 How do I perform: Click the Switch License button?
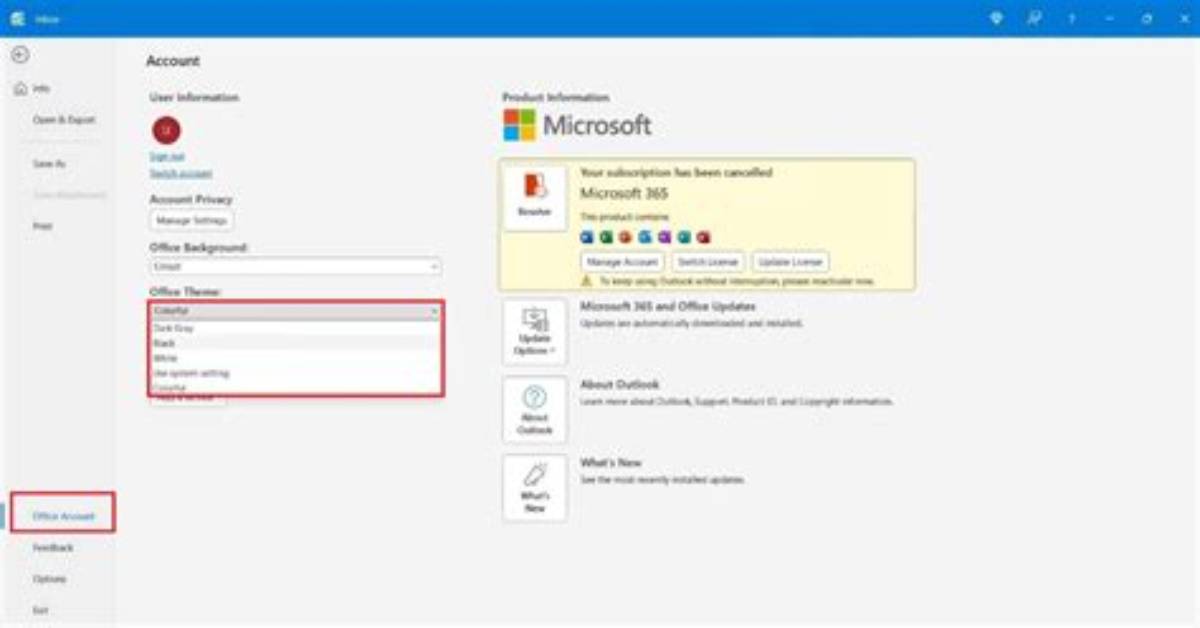pos(707,262)
